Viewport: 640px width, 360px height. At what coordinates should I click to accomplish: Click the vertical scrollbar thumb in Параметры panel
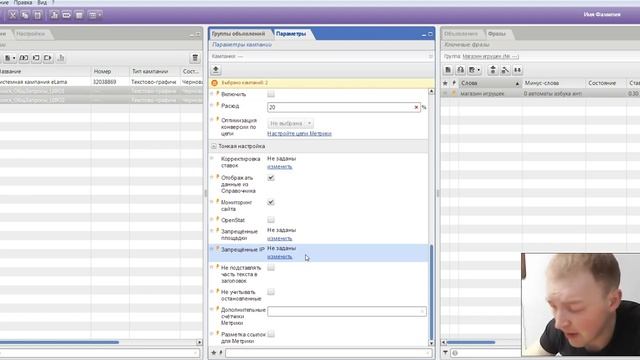point(431,292)
